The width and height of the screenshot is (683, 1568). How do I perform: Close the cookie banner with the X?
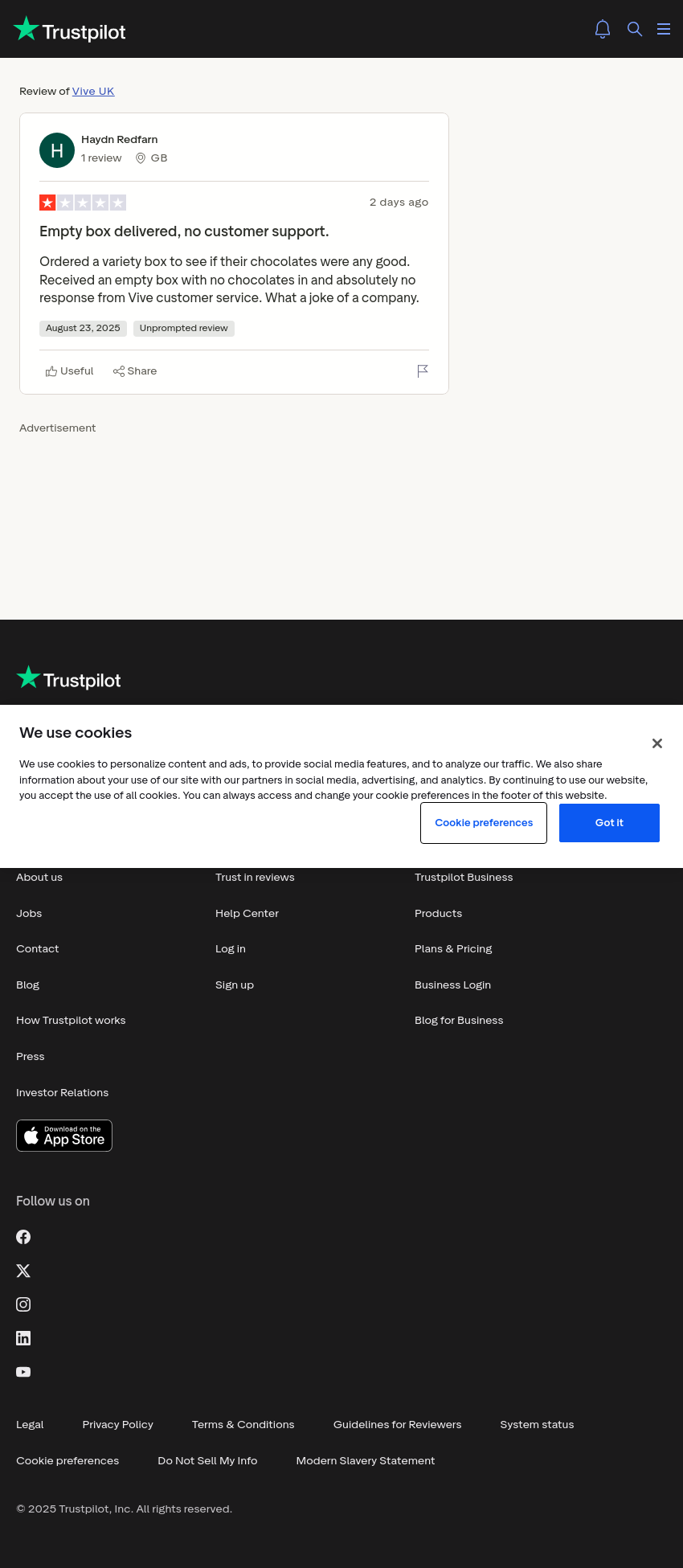click(x=657, y=743)
